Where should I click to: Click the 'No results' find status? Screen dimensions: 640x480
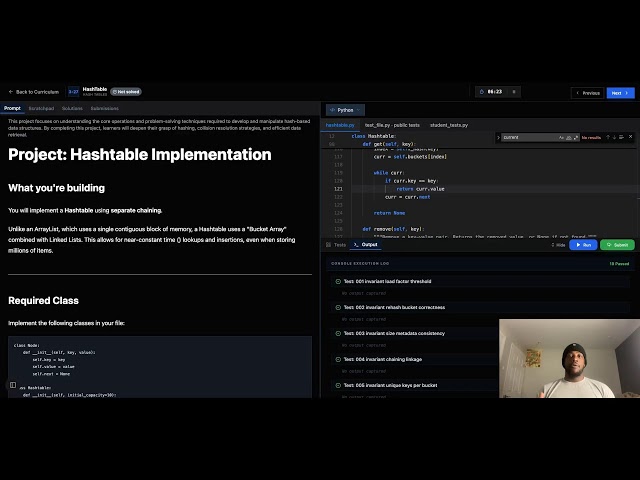tap(591, 138)
